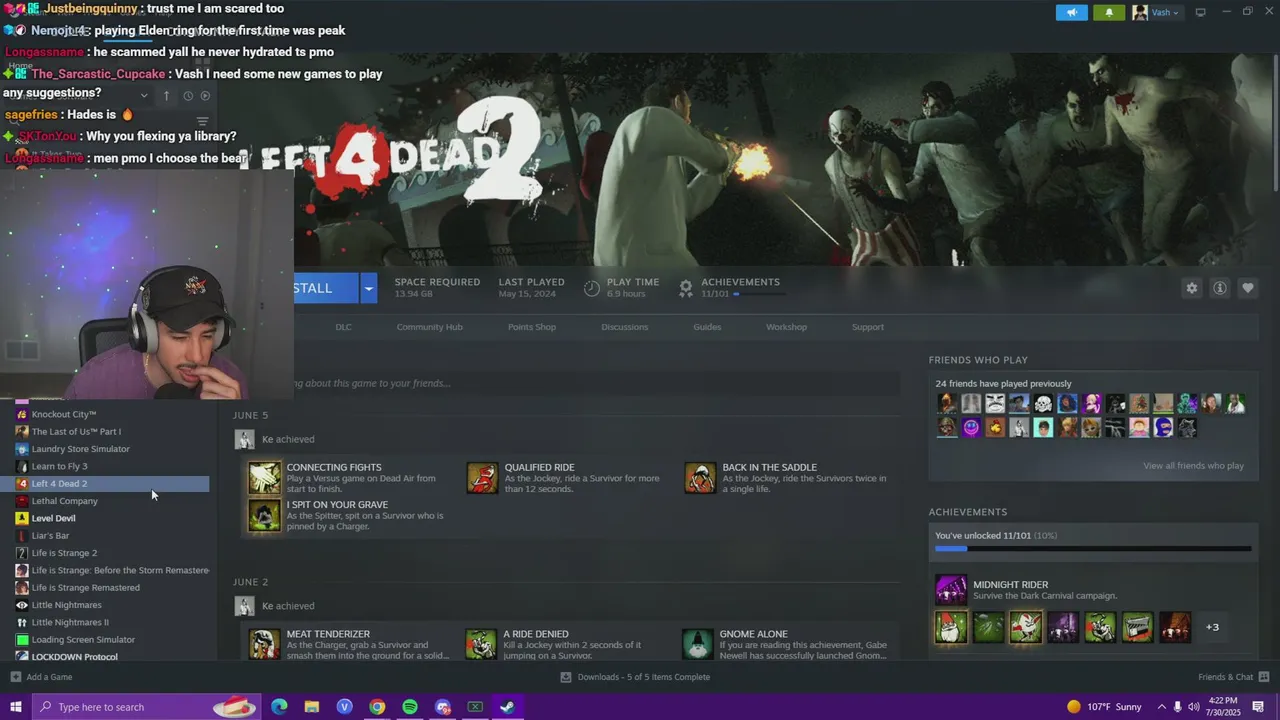Open Spotify from taskbar

pos(410,707)
